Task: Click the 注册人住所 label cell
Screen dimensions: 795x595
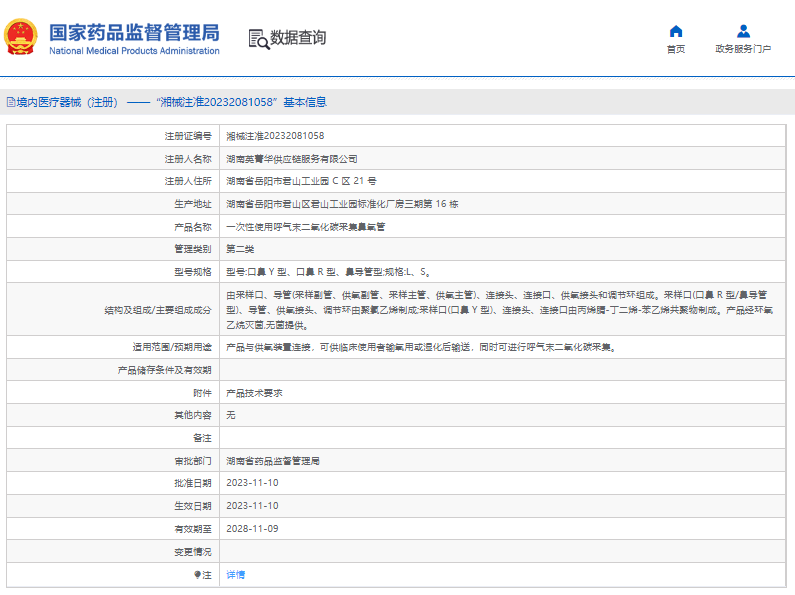Action: 113,181
